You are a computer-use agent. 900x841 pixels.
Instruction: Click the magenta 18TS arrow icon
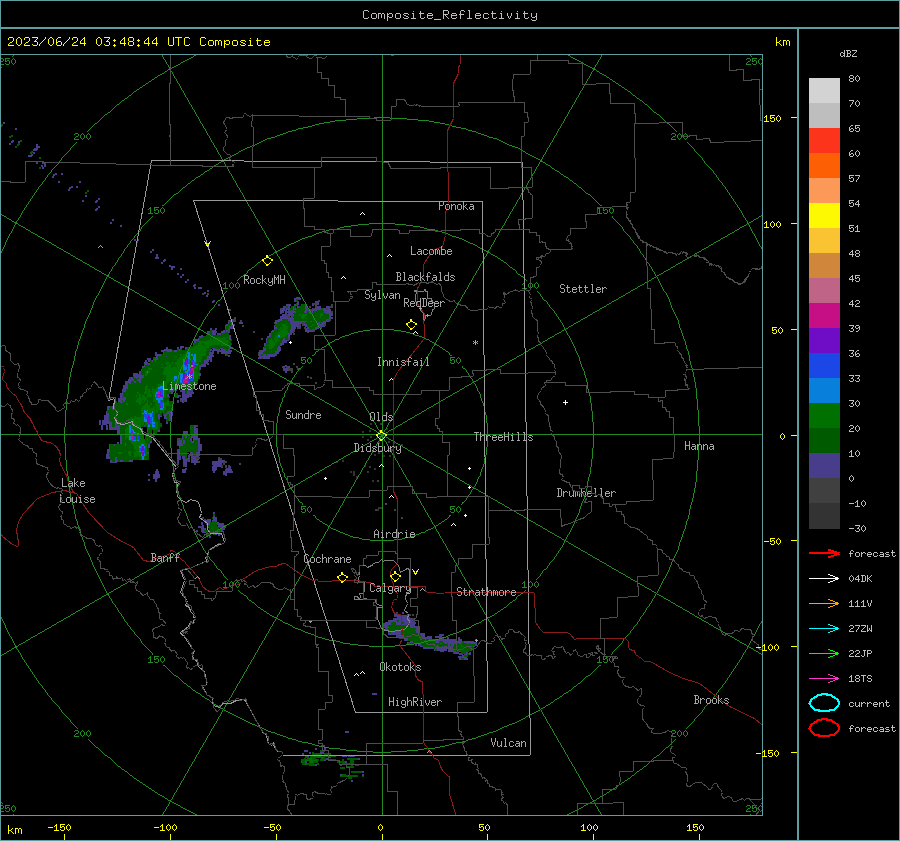(824, 679)
